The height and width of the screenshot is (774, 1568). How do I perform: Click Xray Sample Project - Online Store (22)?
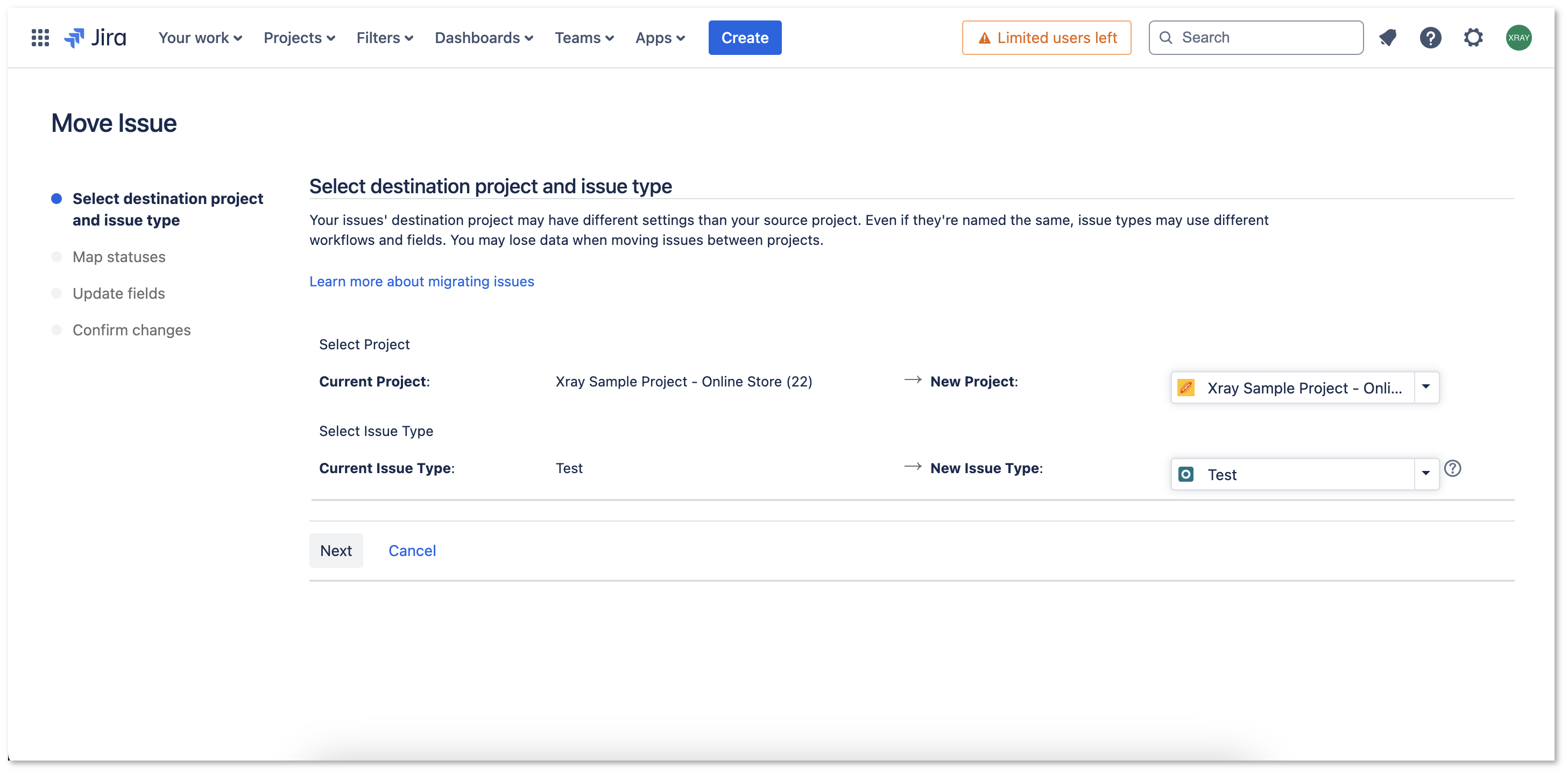coord(683,382)
